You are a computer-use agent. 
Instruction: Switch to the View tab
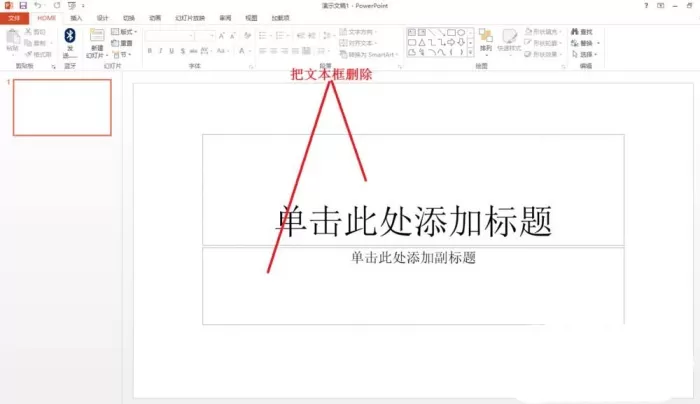[x=251, y=18]
